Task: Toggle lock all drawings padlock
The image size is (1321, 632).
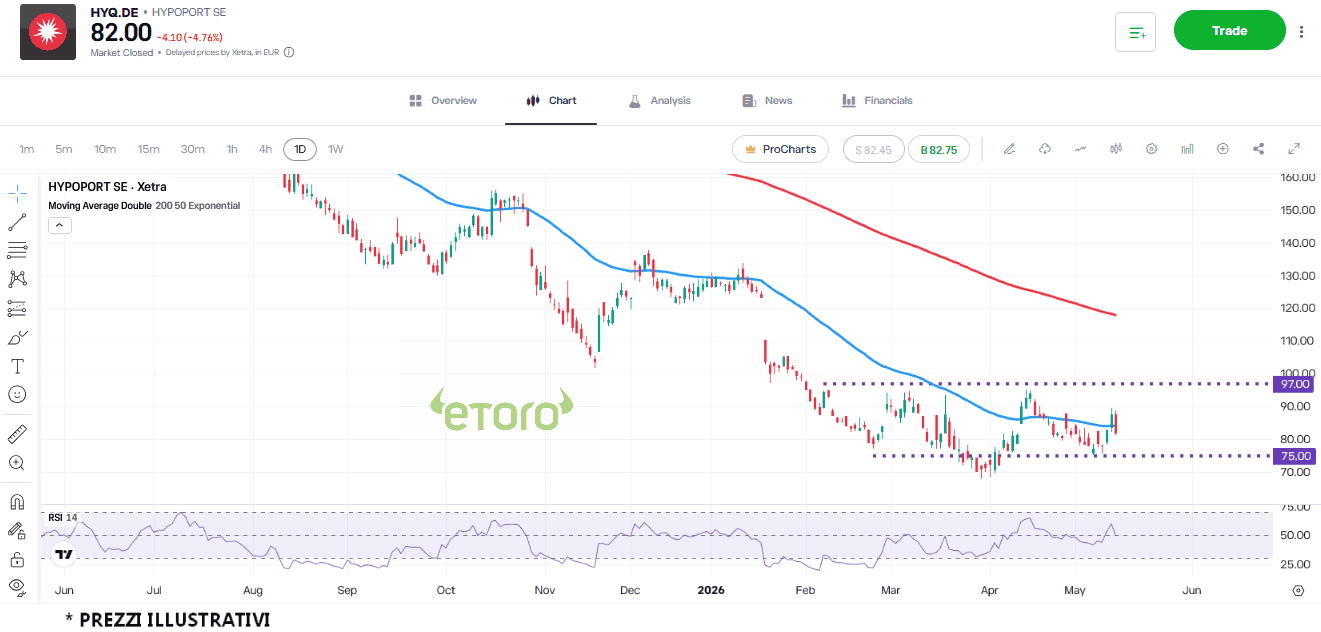Action: pos(17,559)
